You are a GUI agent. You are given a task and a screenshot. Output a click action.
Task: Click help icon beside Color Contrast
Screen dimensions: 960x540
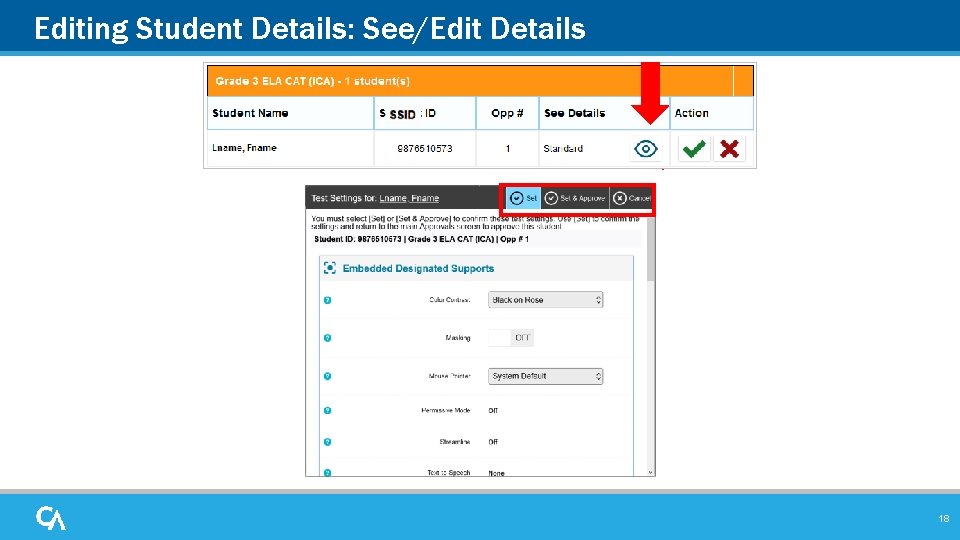tap(328, 300)
